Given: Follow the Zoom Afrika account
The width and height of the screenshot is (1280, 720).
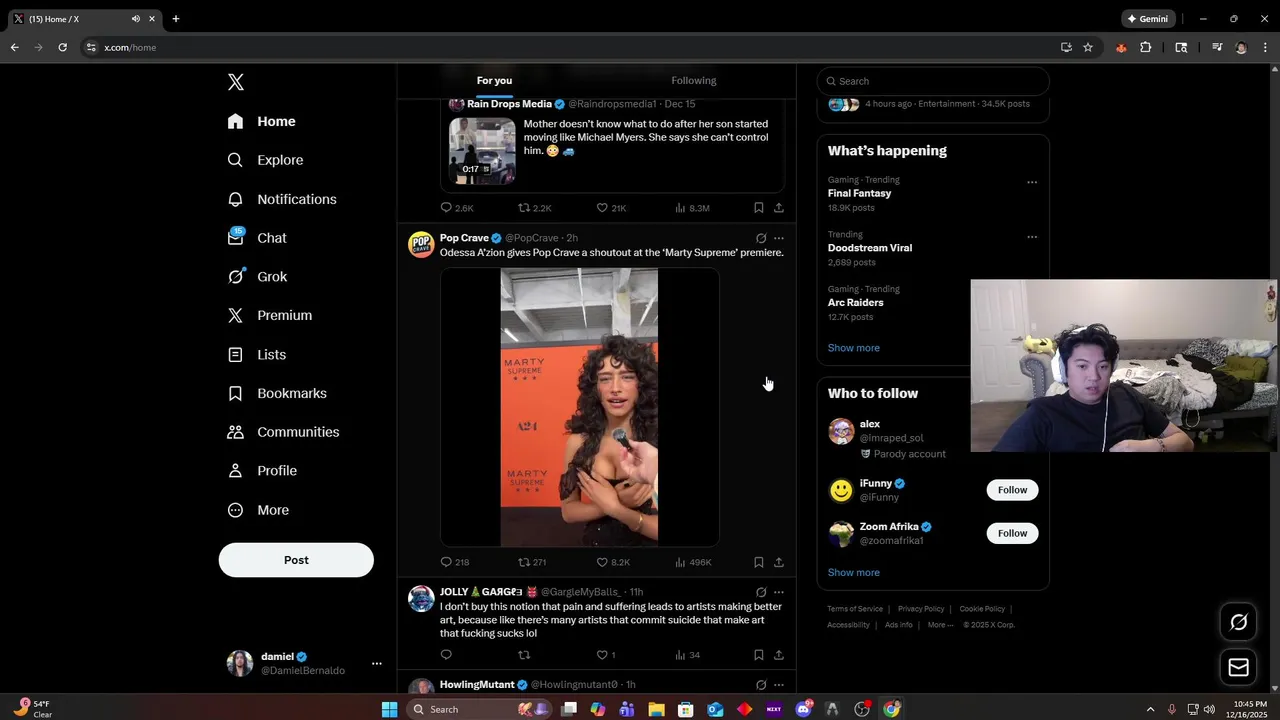Looking at the screenshot, I should click(x=1012, y=533).
